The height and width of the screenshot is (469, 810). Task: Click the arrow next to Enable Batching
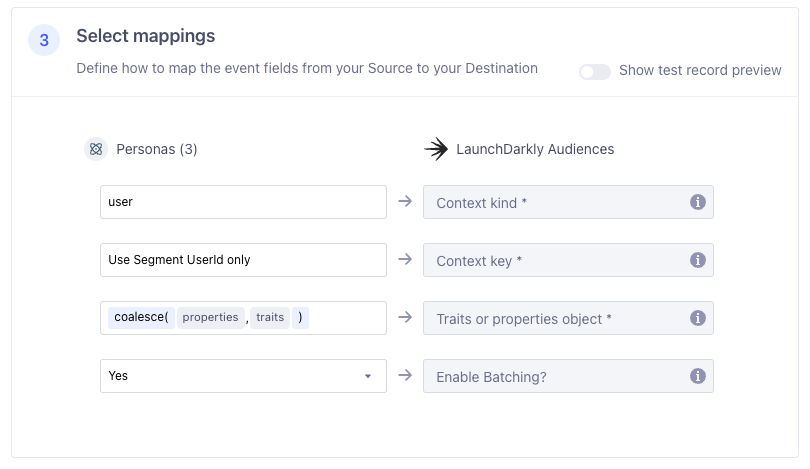point(405,376)
